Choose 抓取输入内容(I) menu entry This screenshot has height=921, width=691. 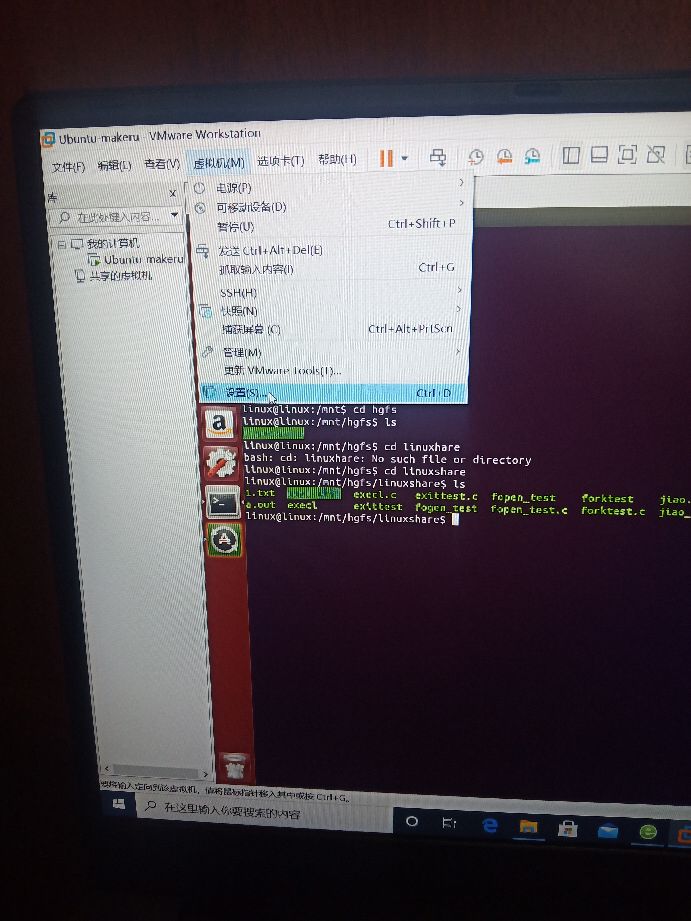pyautogui.click(x=331, y=268)
